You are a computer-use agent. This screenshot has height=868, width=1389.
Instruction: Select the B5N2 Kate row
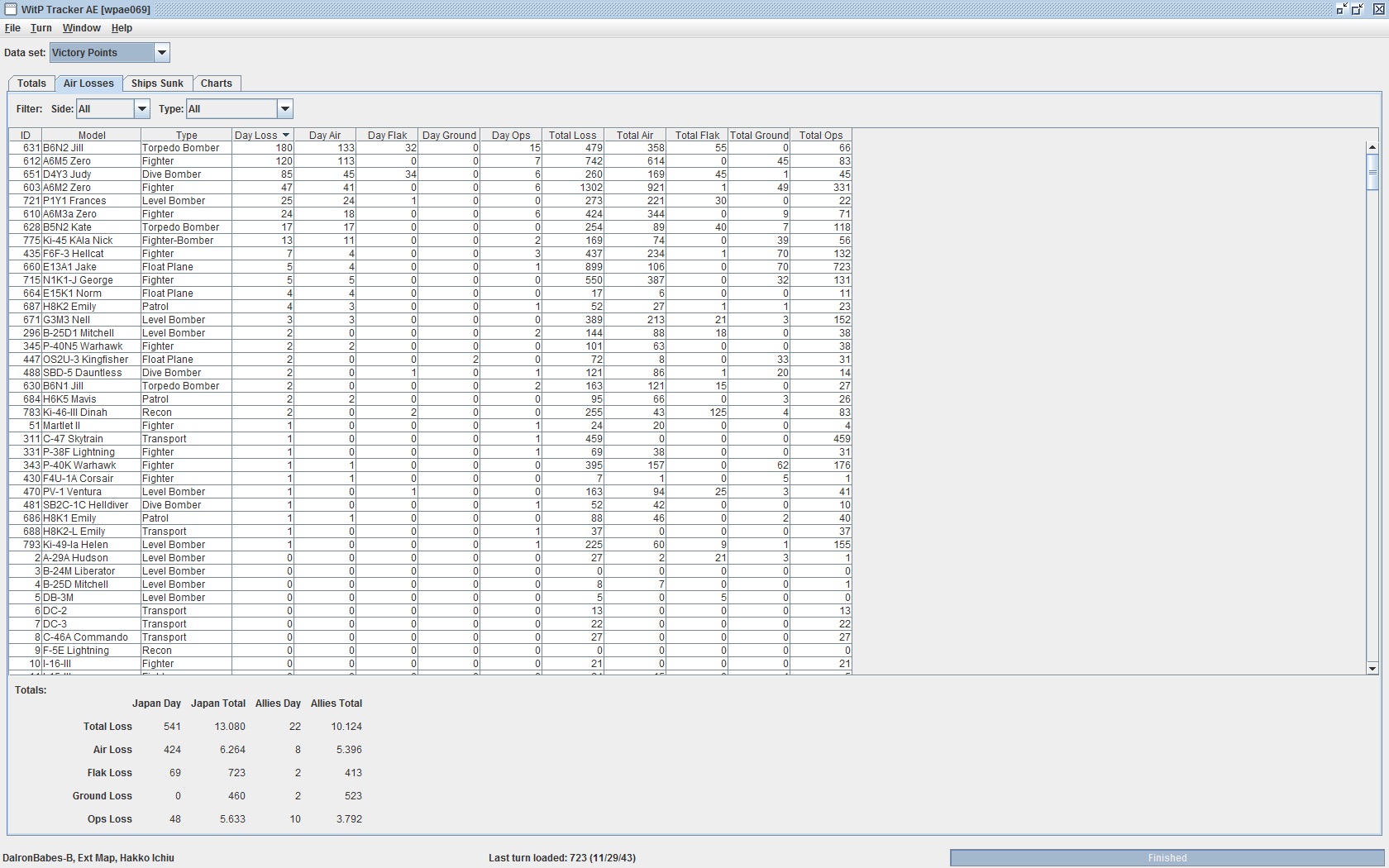430,227
